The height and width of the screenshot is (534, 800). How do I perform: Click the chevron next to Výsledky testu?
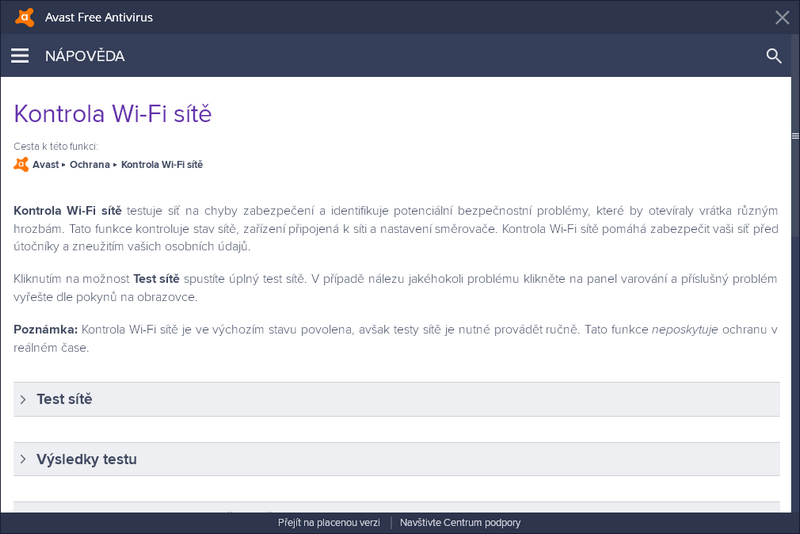point(23,459)
